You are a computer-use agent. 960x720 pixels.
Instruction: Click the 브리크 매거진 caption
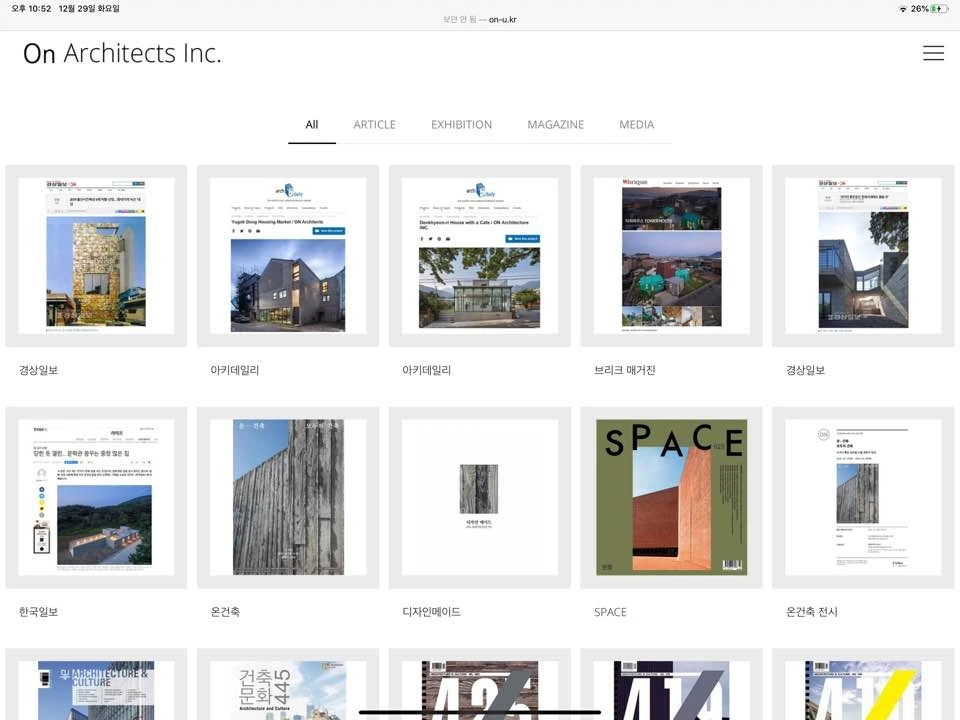(624, 370)
